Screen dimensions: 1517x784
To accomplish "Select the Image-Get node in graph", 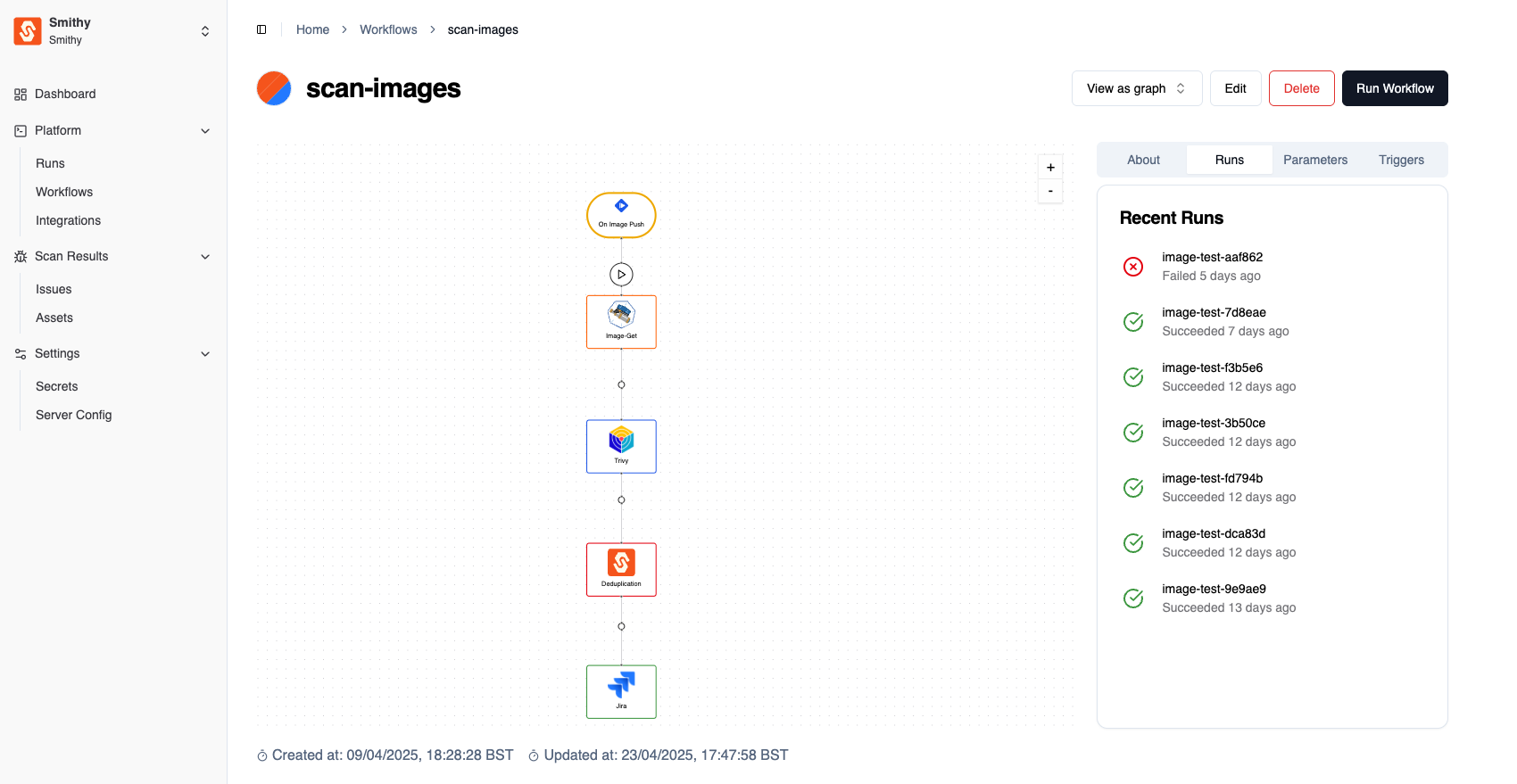I will [x=621, y=322].
